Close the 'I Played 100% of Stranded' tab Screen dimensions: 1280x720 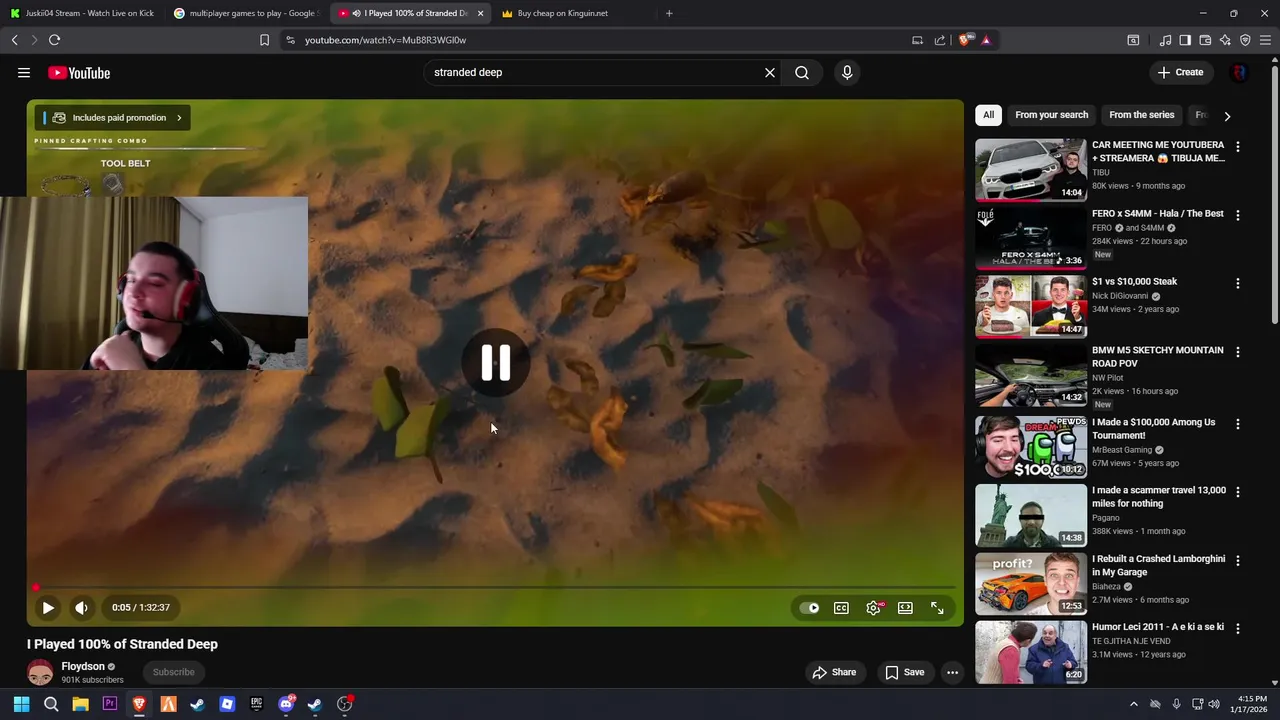(x=480, y=13)
